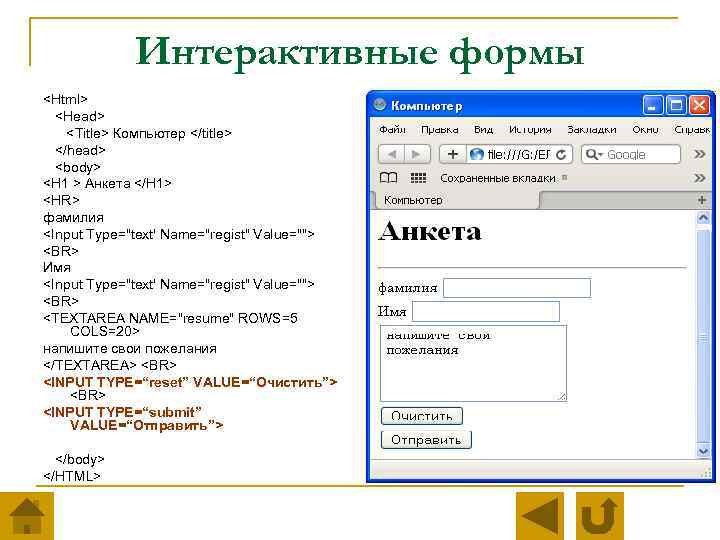This screenshot has height=540, width=720.
Task: Open the История menu
Action: (530, 130)
